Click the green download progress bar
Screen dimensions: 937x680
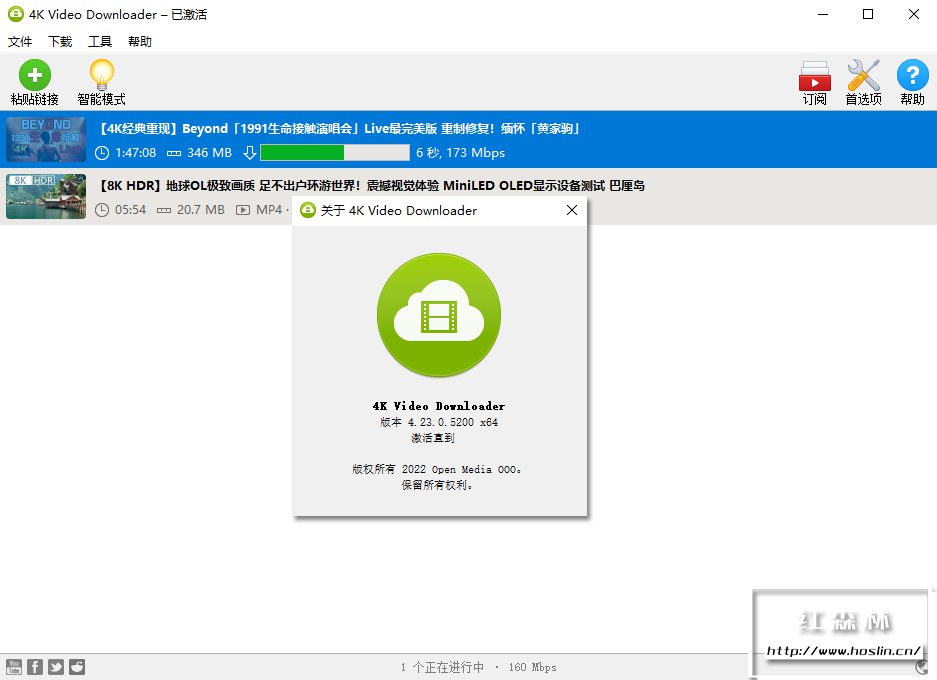coord(335,152)
